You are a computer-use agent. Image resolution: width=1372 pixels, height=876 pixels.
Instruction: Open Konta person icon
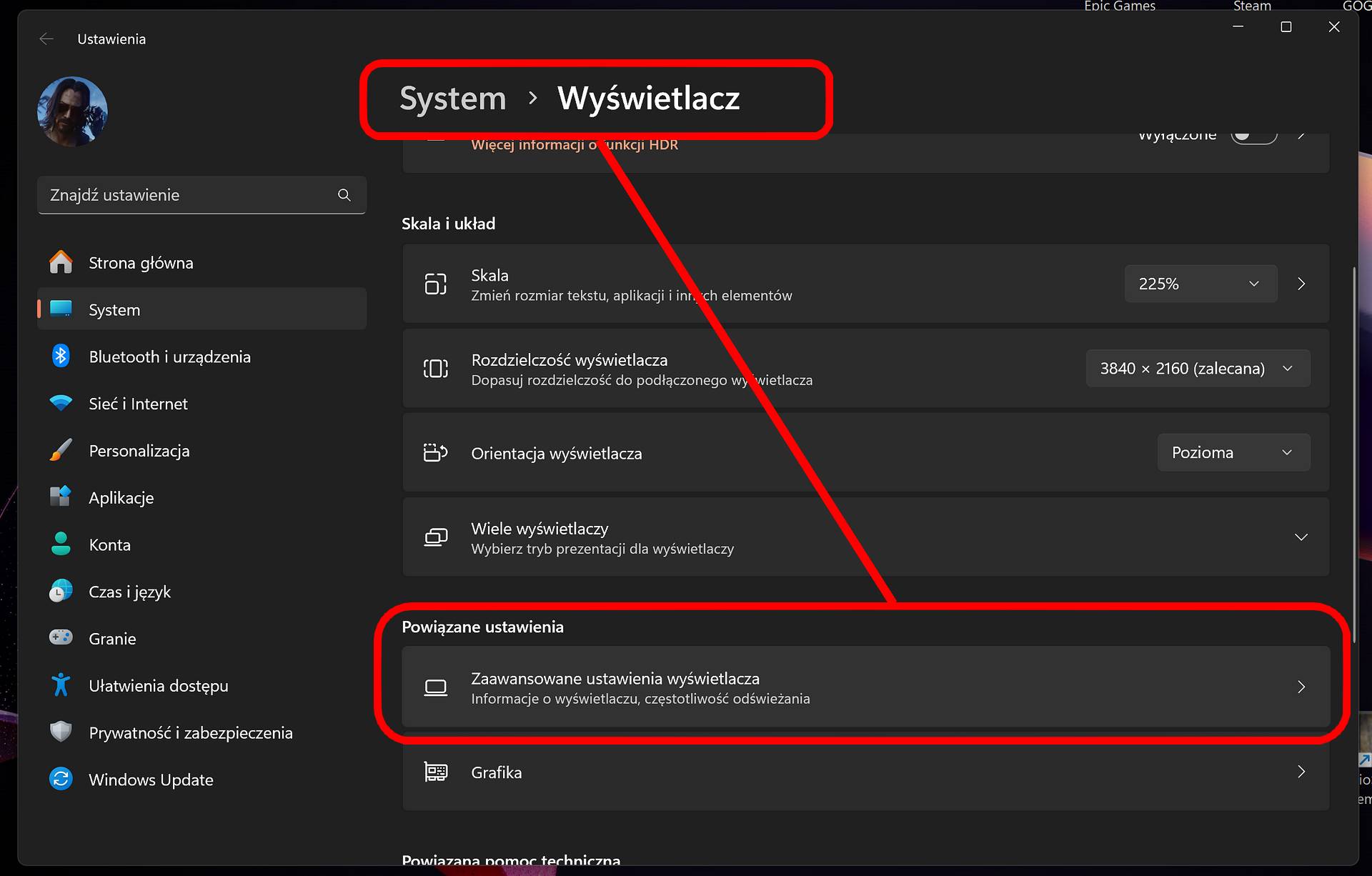click(x=61, y=544)
